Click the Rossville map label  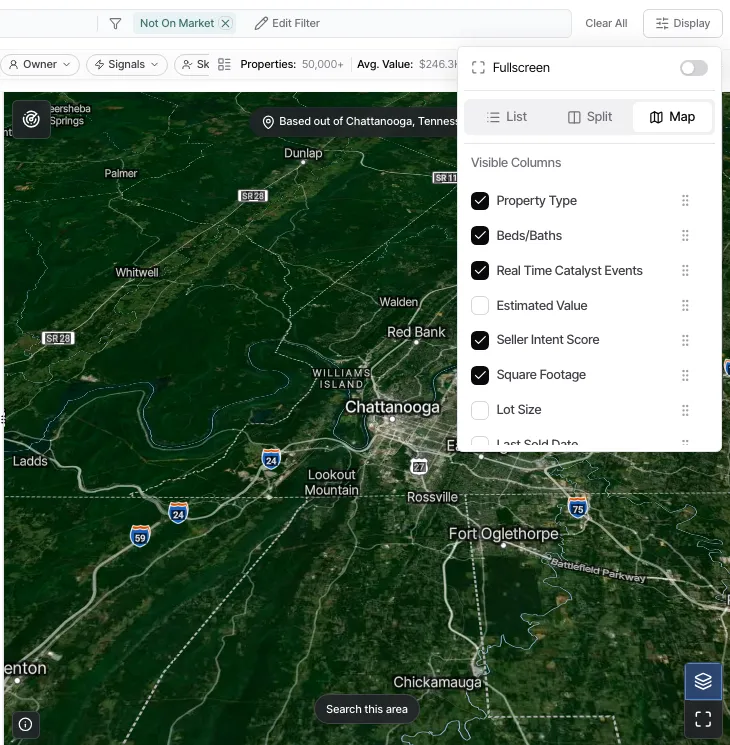click(432, 497)
